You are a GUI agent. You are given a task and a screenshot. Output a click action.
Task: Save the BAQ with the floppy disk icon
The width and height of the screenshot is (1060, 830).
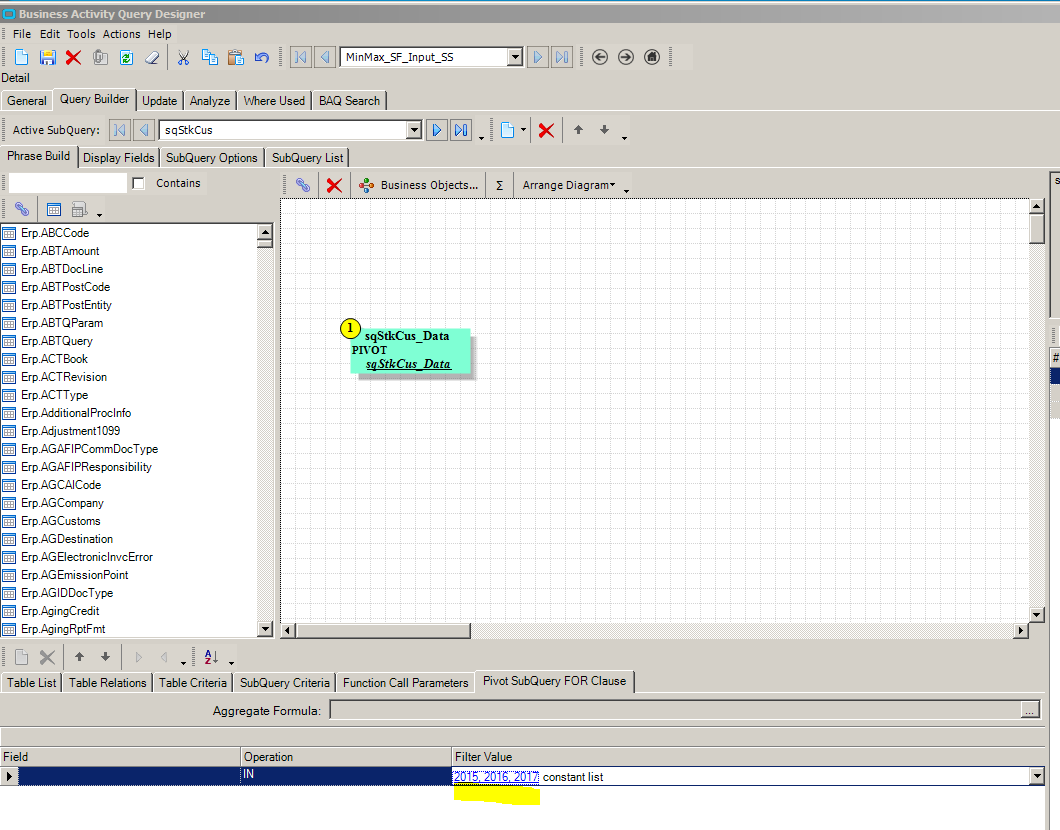coord(47,57)
